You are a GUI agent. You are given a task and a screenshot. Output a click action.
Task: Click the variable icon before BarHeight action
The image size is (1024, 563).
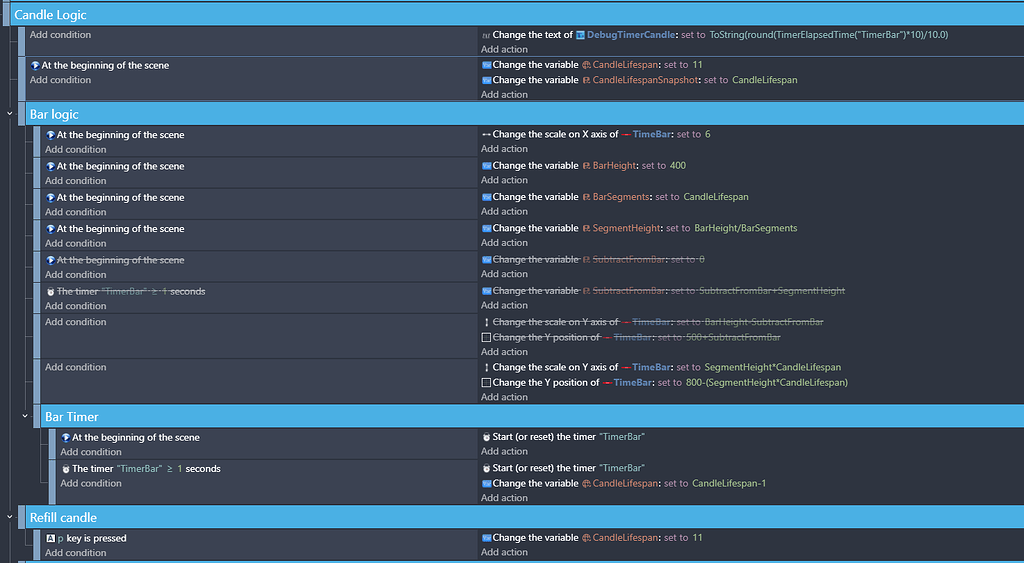coord(486,166)
